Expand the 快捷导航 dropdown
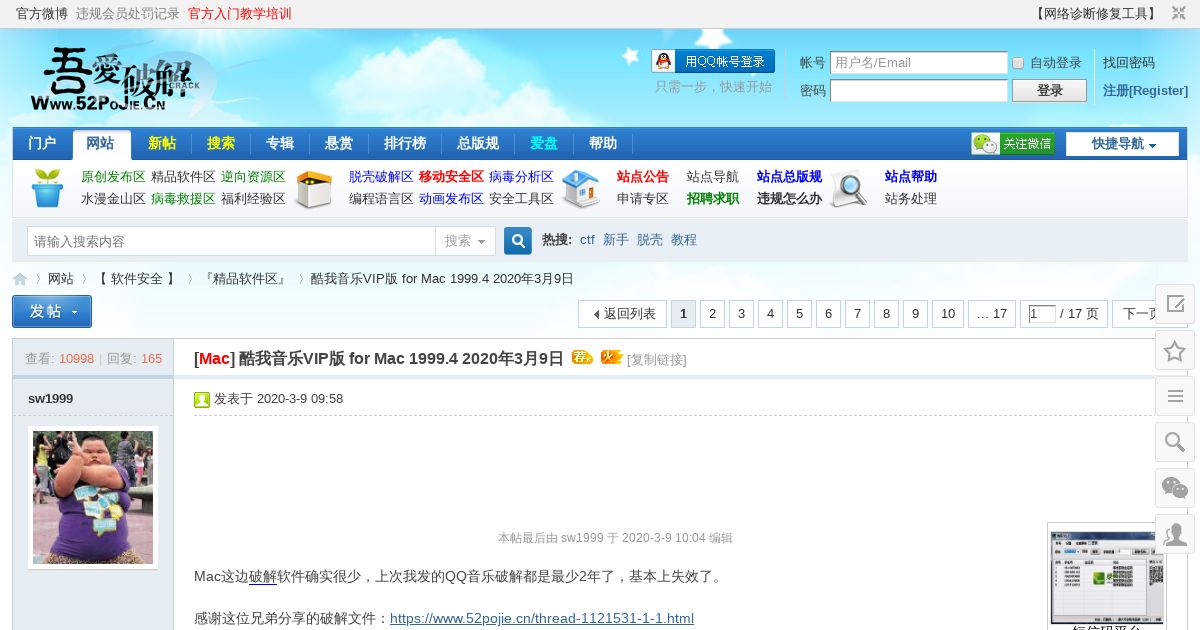This screenshot has height=630, width=1200. pos(1122,144)
